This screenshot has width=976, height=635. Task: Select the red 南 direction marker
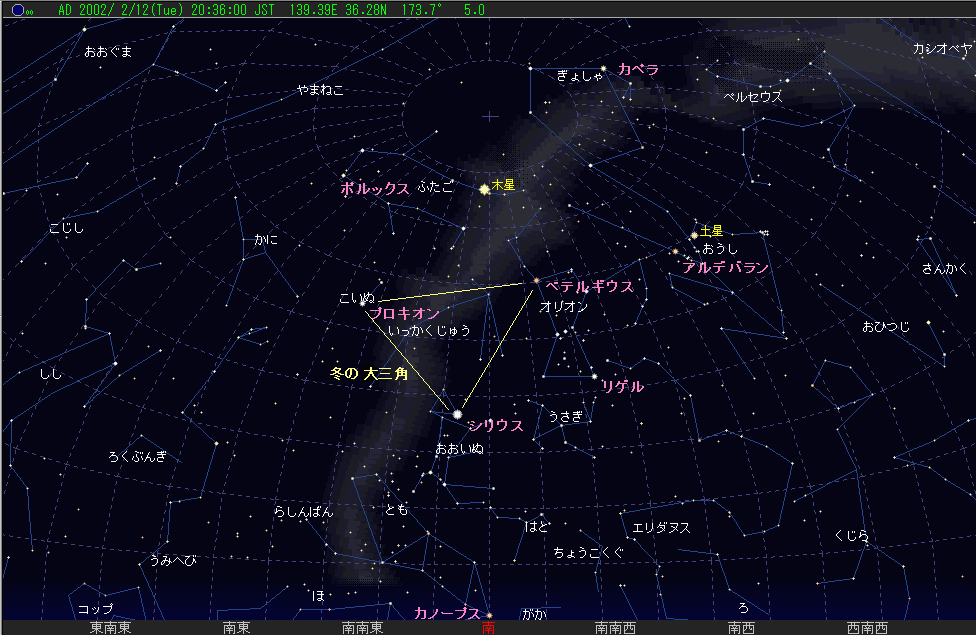coord(488,628)
